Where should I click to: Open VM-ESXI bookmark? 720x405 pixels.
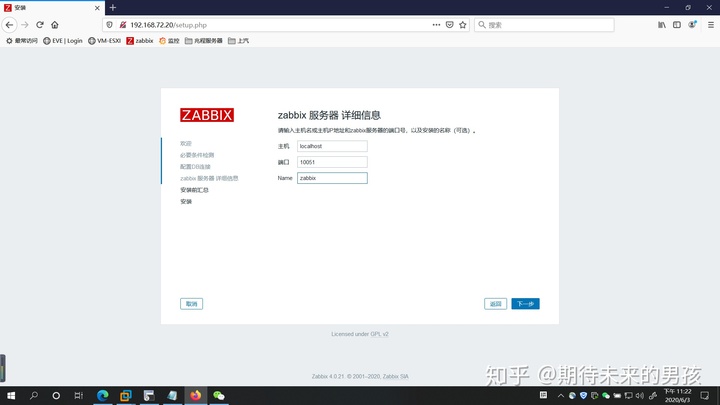pyautogui.click(x=105, y=41)
